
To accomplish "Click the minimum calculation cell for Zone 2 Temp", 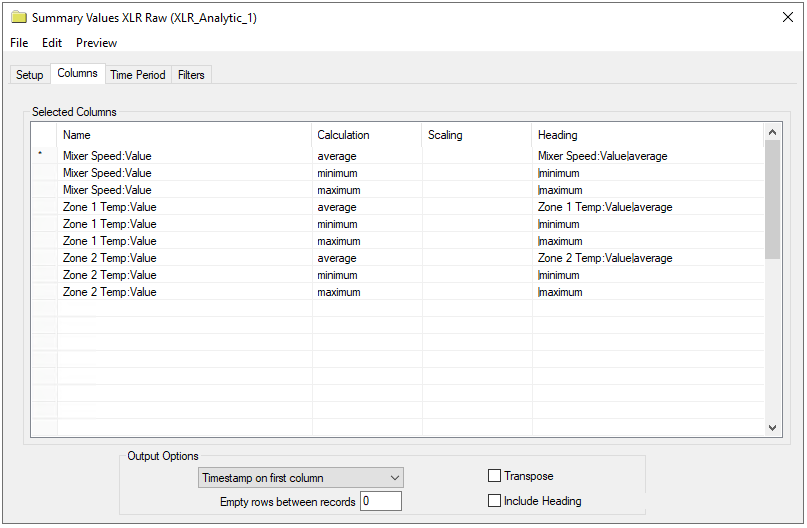I will (x=367, y=275).
